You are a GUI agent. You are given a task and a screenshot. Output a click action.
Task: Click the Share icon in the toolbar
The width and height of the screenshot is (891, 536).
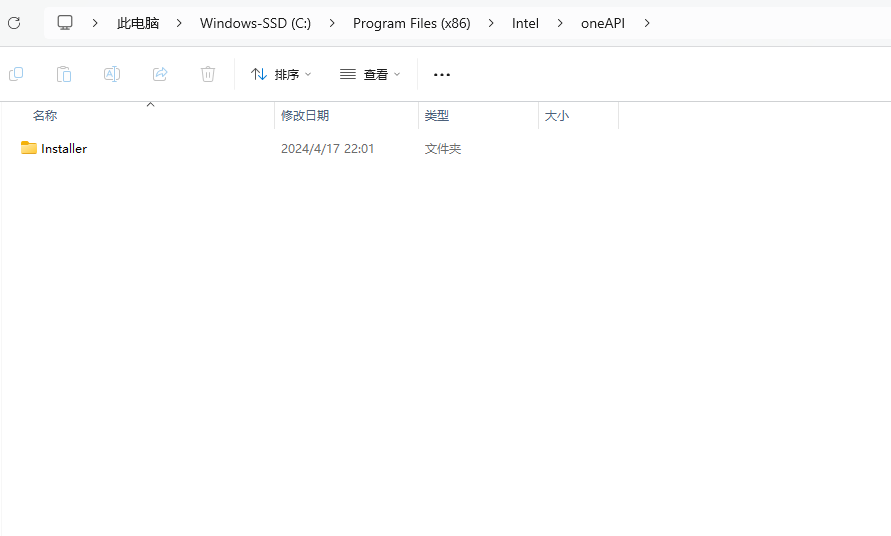(x=160, y=74)
